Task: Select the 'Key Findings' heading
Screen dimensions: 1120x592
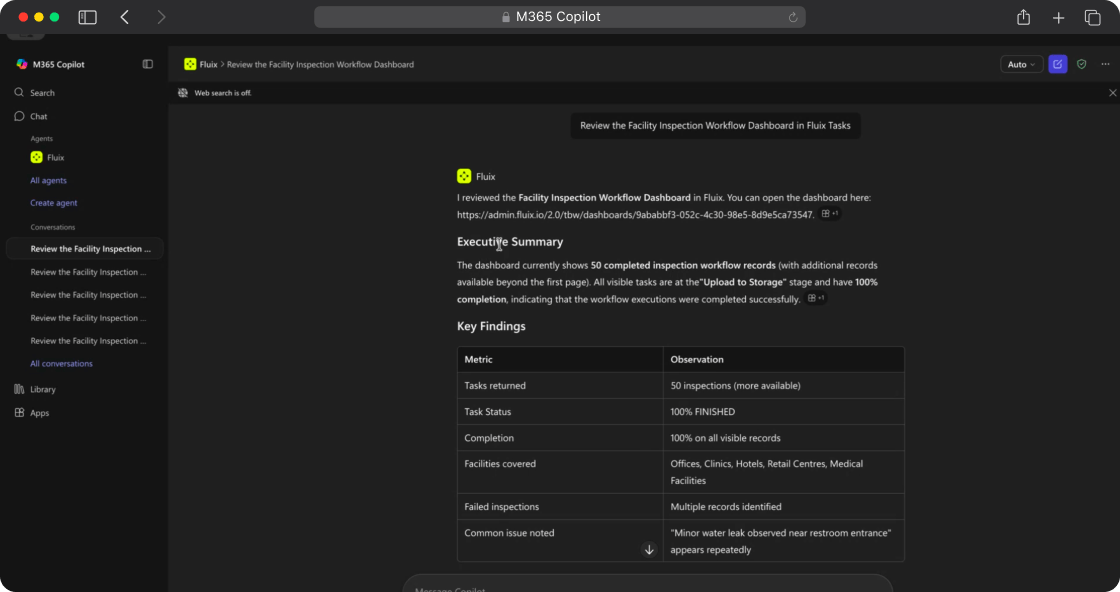Action: click(x=491, y=326)
